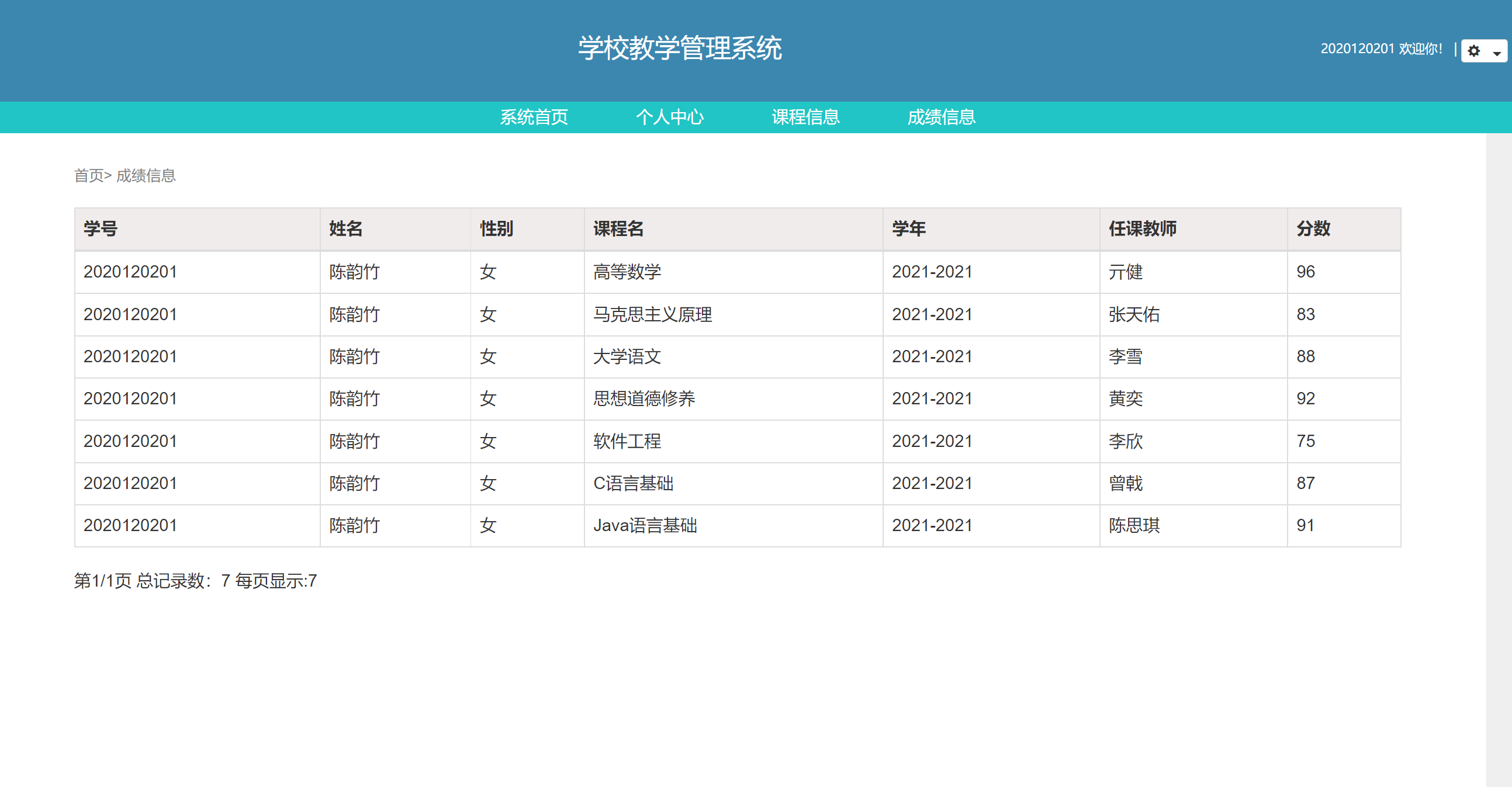Viewport: 1512px width, 787px height.
Task: Click the 首页 breadcrumb link
Action: [89, 175]
